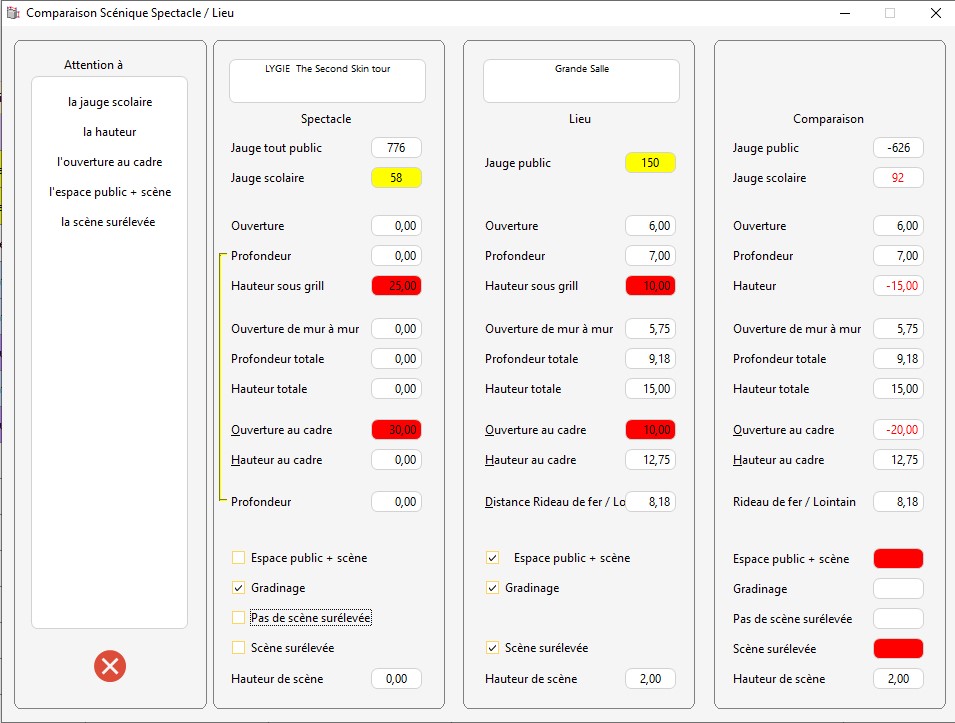
Task: Uncheck Gradinage in the Spectacle panel
Action: point(239,588)
